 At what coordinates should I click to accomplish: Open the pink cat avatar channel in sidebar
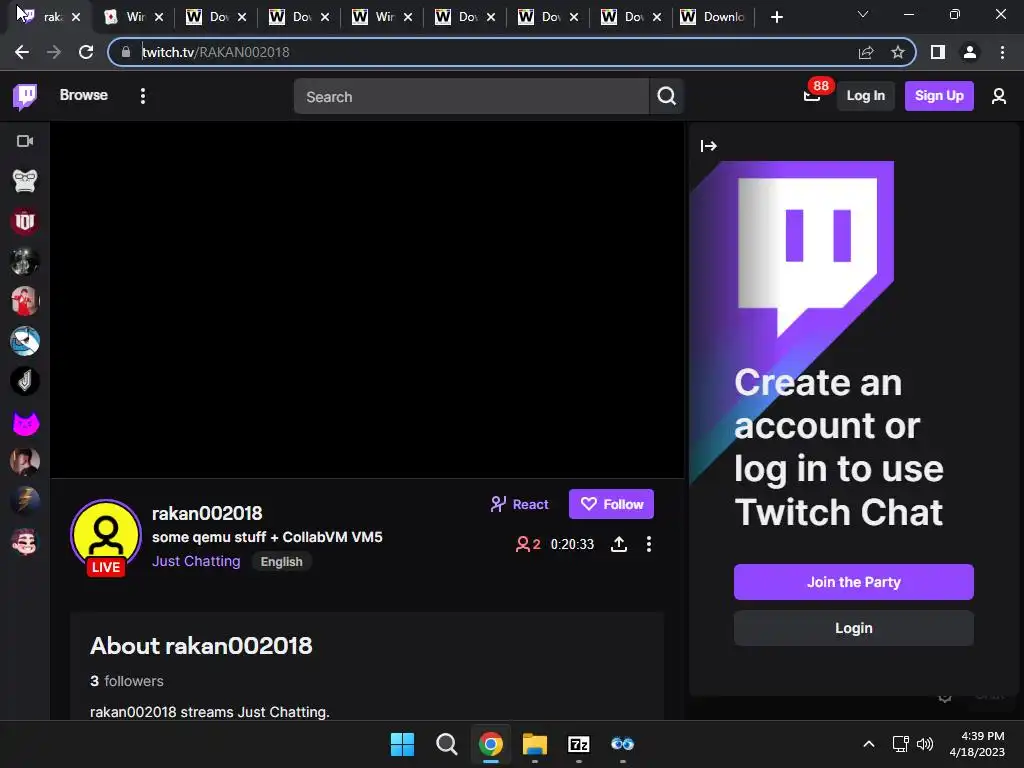[x=25, y=422]
